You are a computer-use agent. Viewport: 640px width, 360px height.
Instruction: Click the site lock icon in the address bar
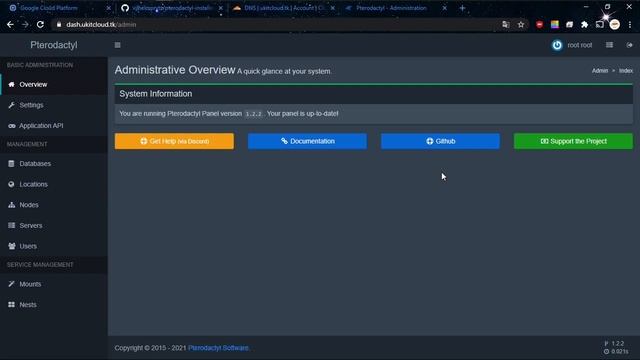[x=59, y=24]
